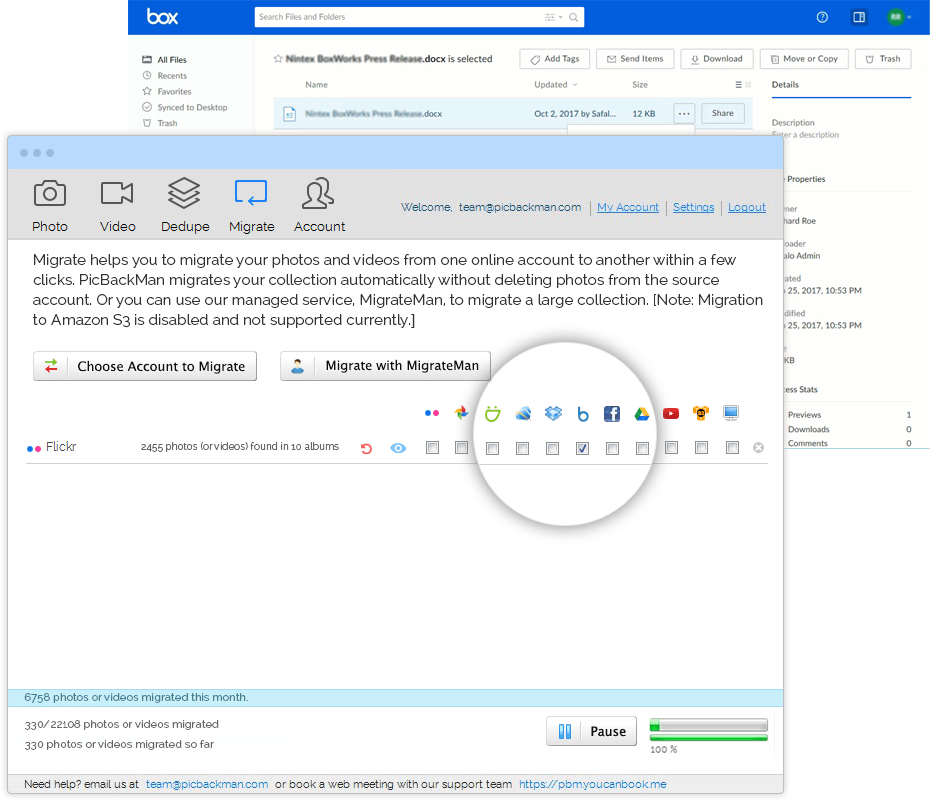Open Favorites in the Box sidebar
Image resolution: width=930 pixels, height=801 pixels.
167,91
